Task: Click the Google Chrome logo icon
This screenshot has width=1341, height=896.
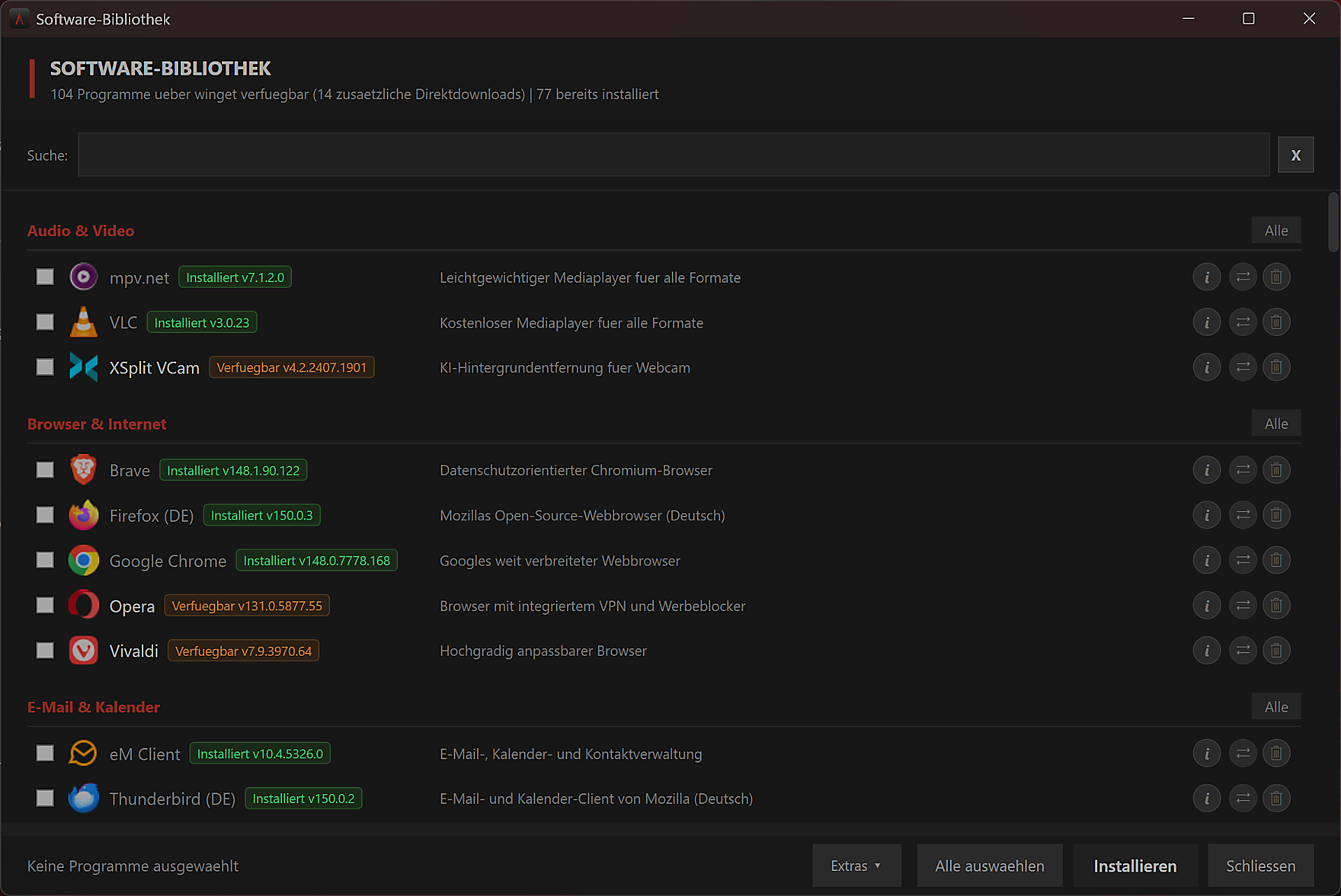Action: coord(83,560)
